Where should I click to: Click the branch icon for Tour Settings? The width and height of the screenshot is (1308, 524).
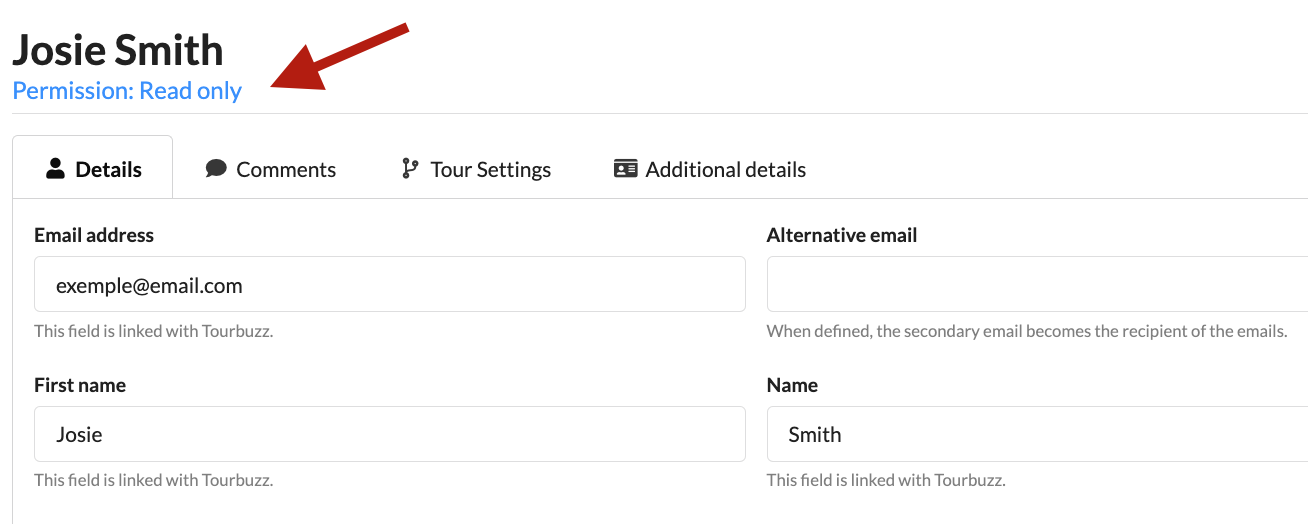point(410,169)
